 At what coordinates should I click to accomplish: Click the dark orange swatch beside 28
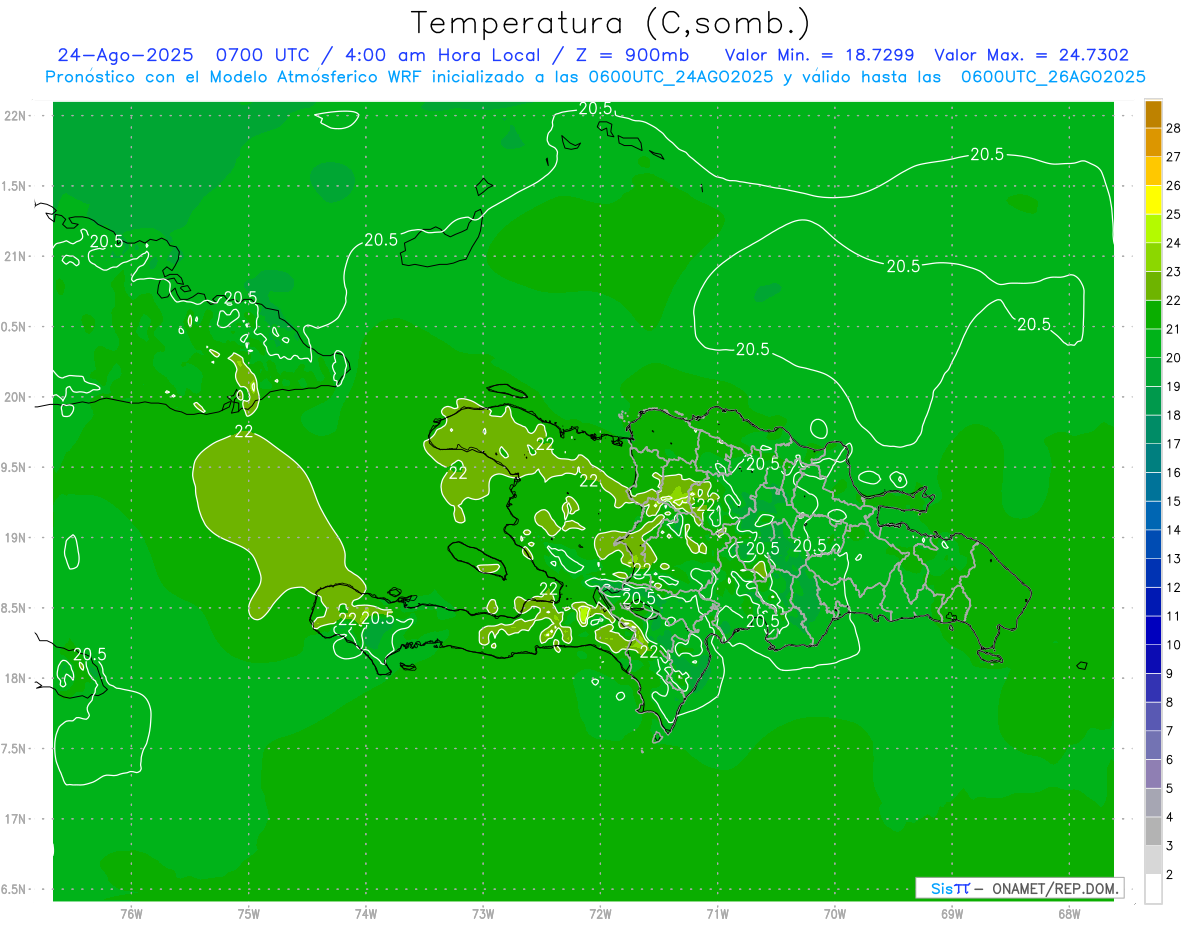[1154, 114]
